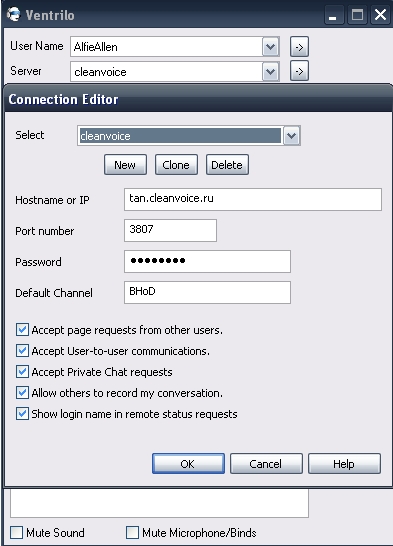
Task: Confirm with the OK button
Action: pyautogui.click(x=188, y=463)
